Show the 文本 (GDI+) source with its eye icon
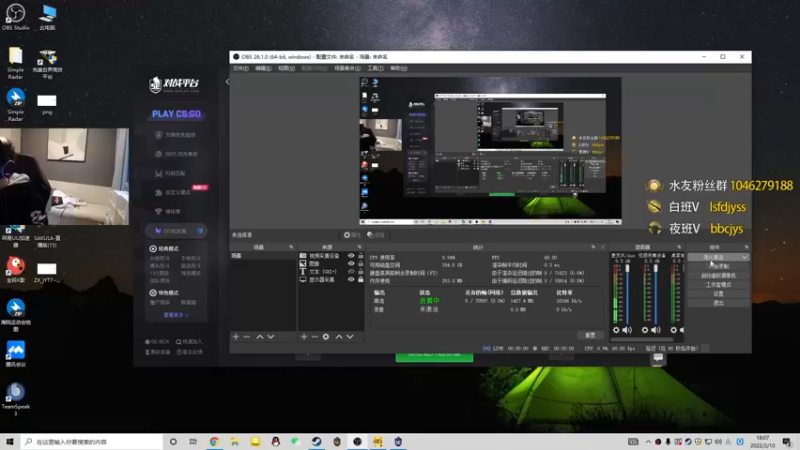This screenshot has height=450, width=800. pos(351,272)
